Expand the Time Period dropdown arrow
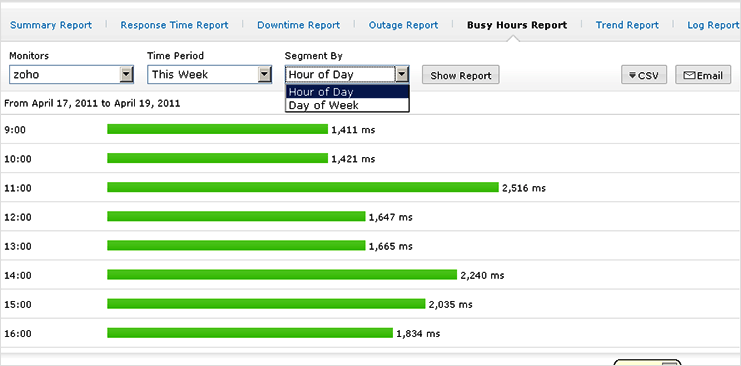 [265, 74]
